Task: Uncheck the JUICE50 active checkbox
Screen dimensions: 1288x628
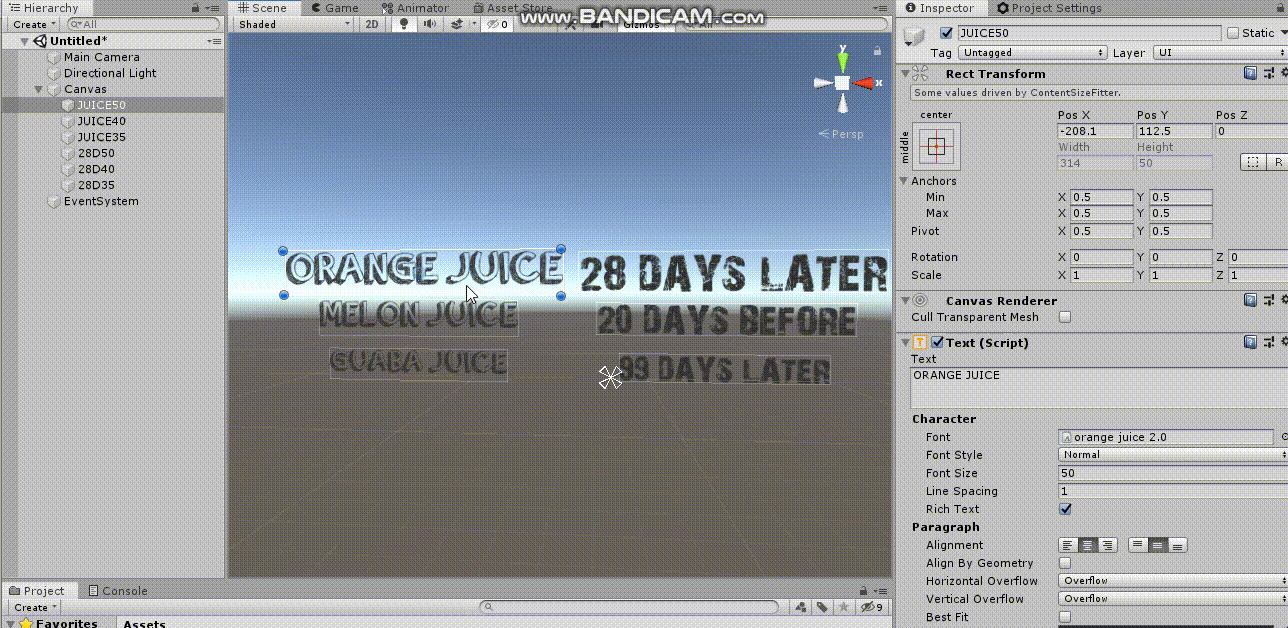Action: [946, 33]
